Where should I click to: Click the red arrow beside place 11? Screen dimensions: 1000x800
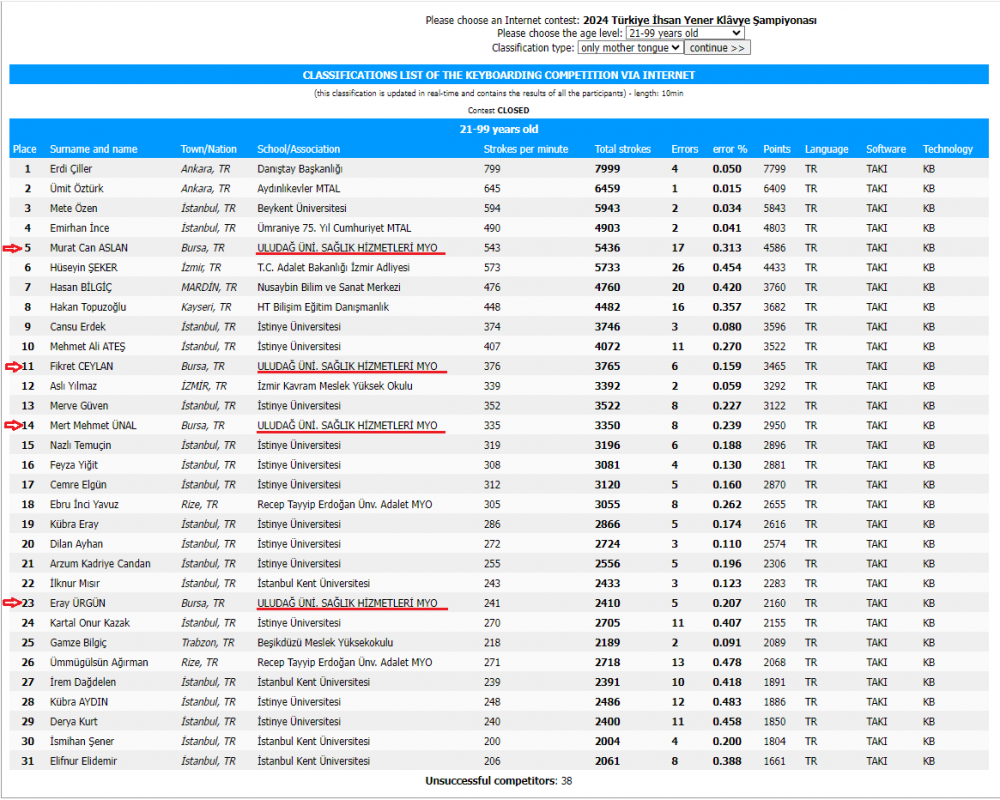point(11,366)
